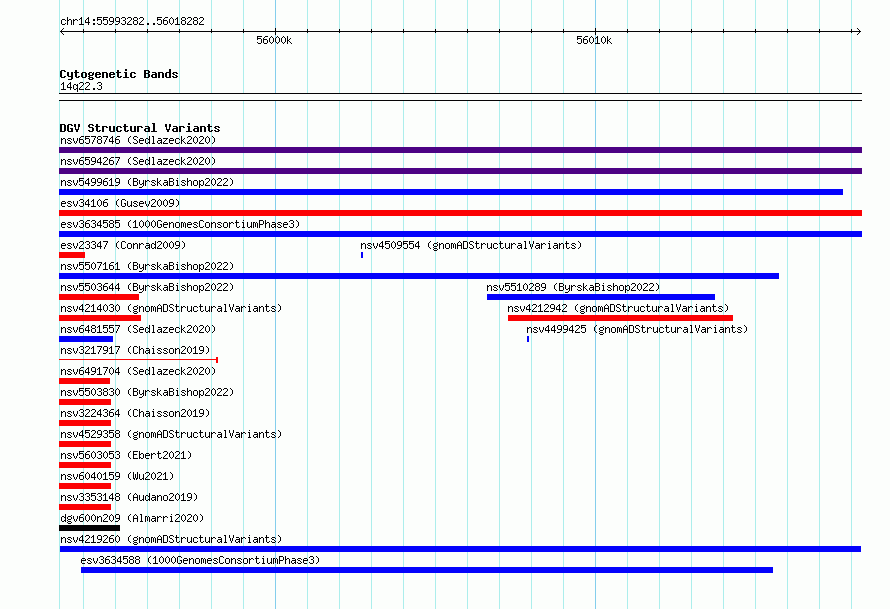Open dgv600n209 (Almarri2020) label

coord(132,518)
